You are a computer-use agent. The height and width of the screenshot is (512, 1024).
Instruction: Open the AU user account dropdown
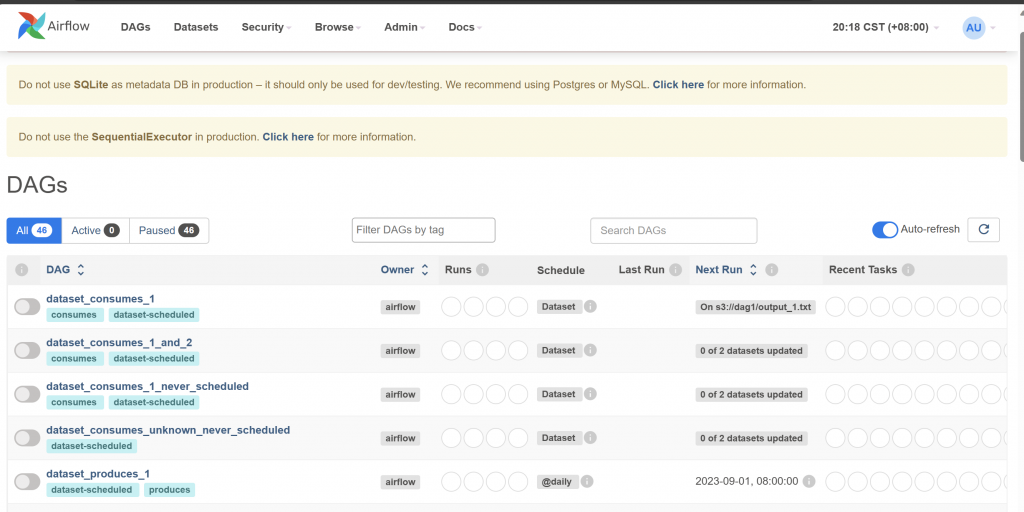pos(978,27)
